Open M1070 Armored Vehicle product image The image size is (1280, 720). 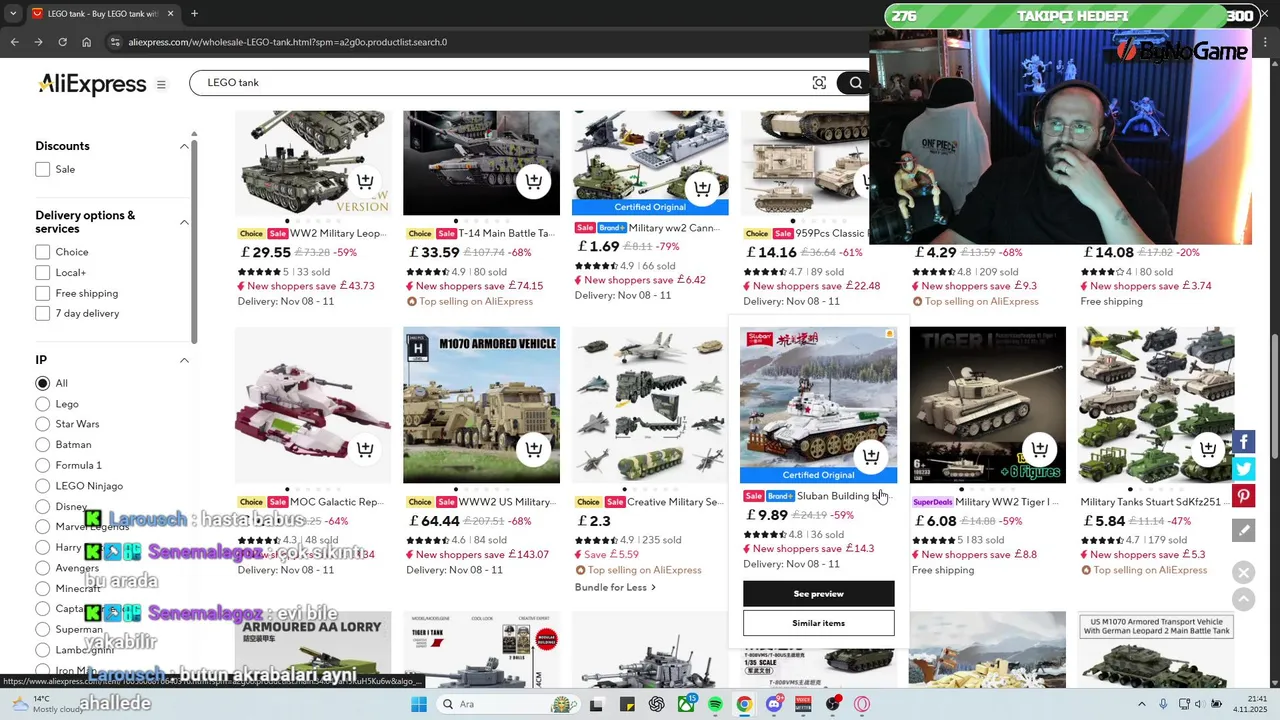click(482, 405)
